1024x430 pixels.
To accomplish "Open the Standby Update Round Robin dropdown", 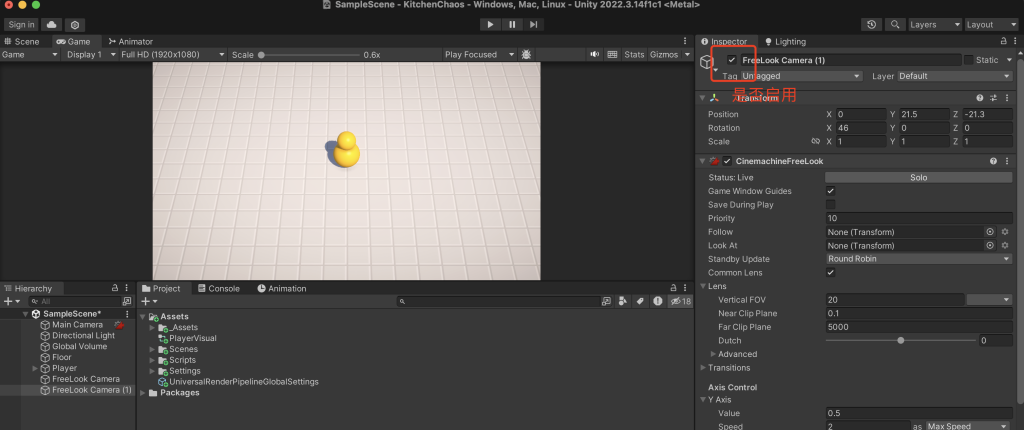I will 919,259.
